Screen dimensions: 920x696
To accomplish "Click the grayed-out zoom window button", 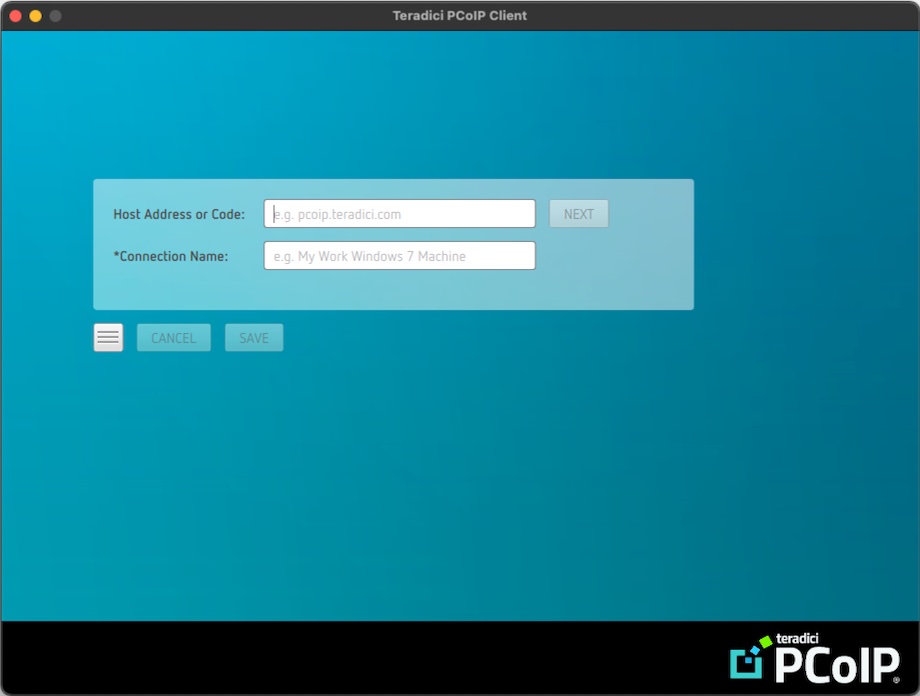I will 55,16.
